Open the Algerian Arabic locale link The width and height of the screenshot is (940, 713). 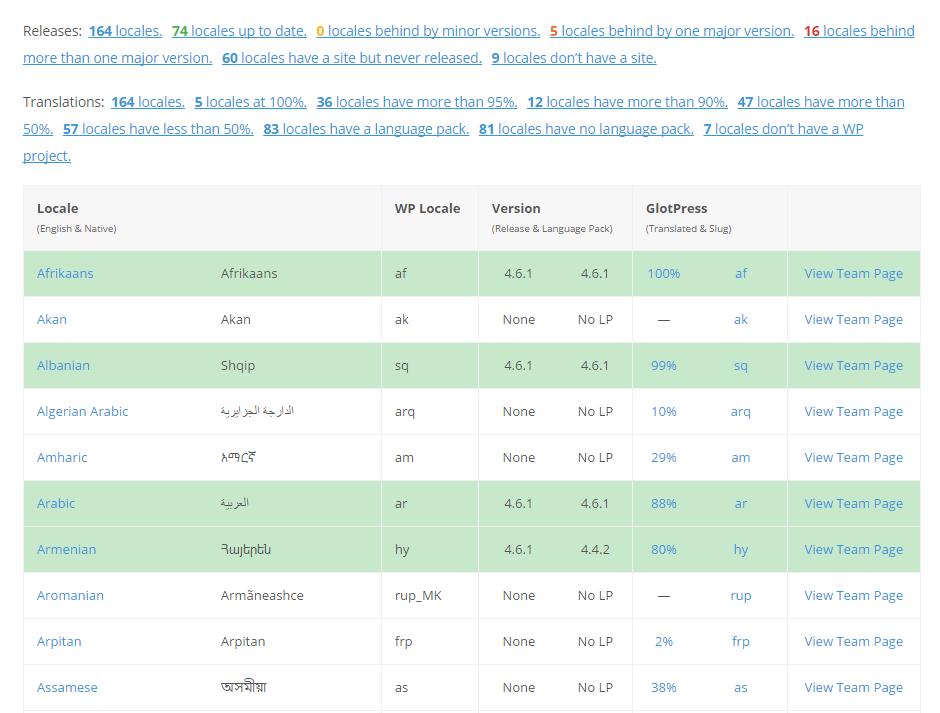82,411
